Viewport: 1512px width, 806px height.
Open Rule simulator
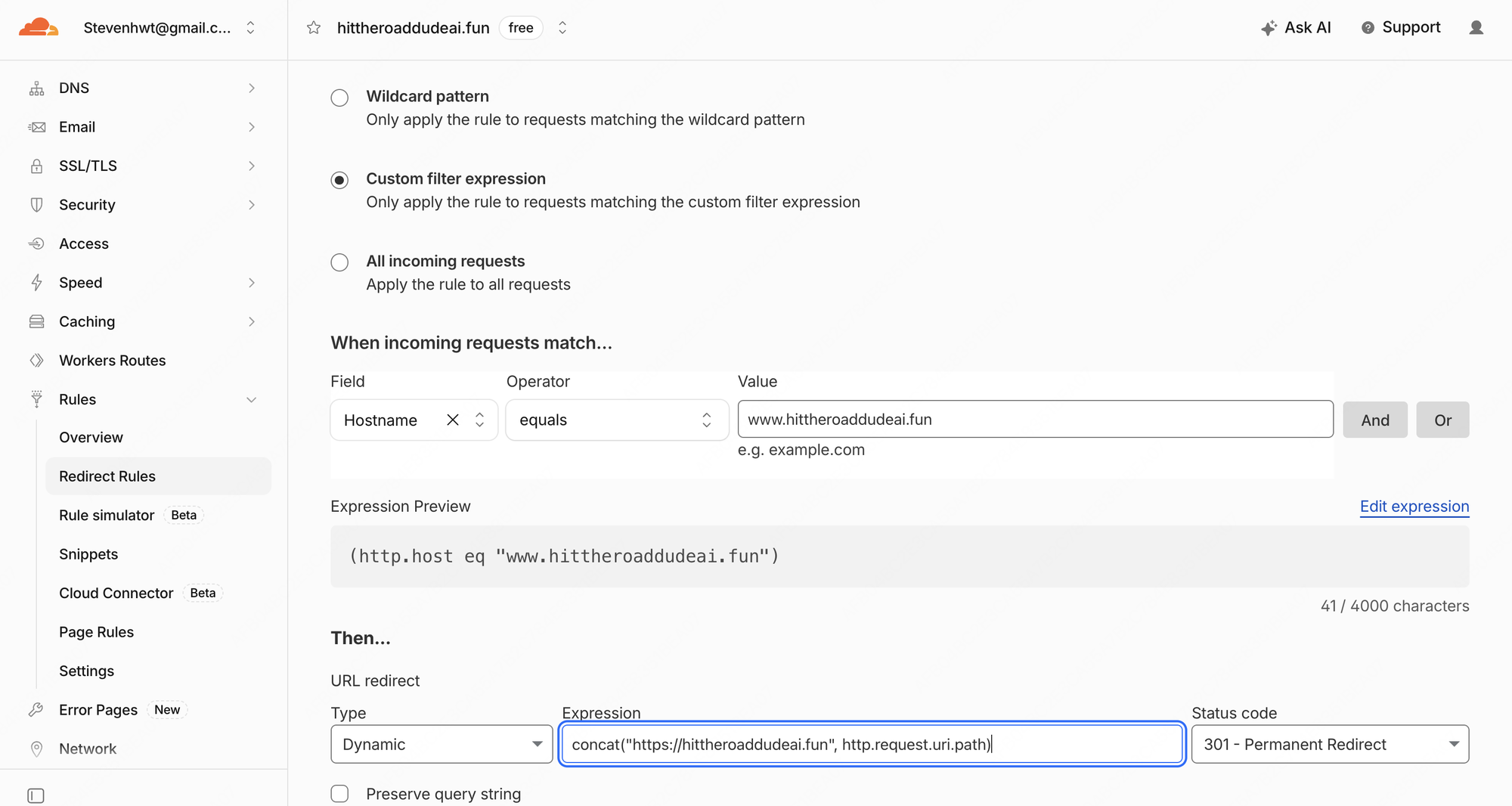pyautogui.click(x=107, y=516)
